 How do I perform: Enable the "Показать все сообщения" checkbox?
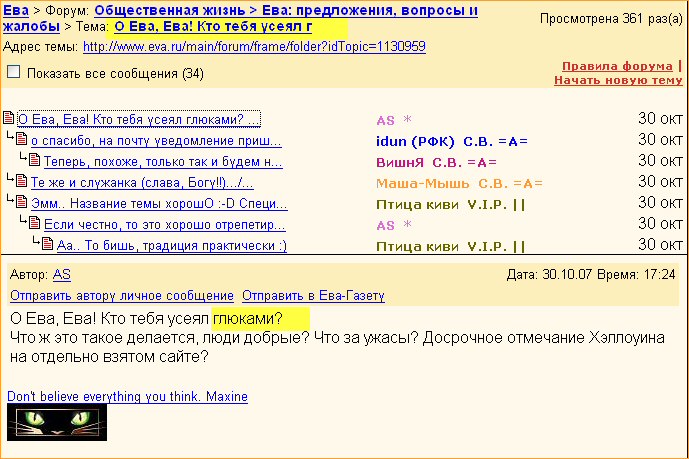click(x=14, y=72)
